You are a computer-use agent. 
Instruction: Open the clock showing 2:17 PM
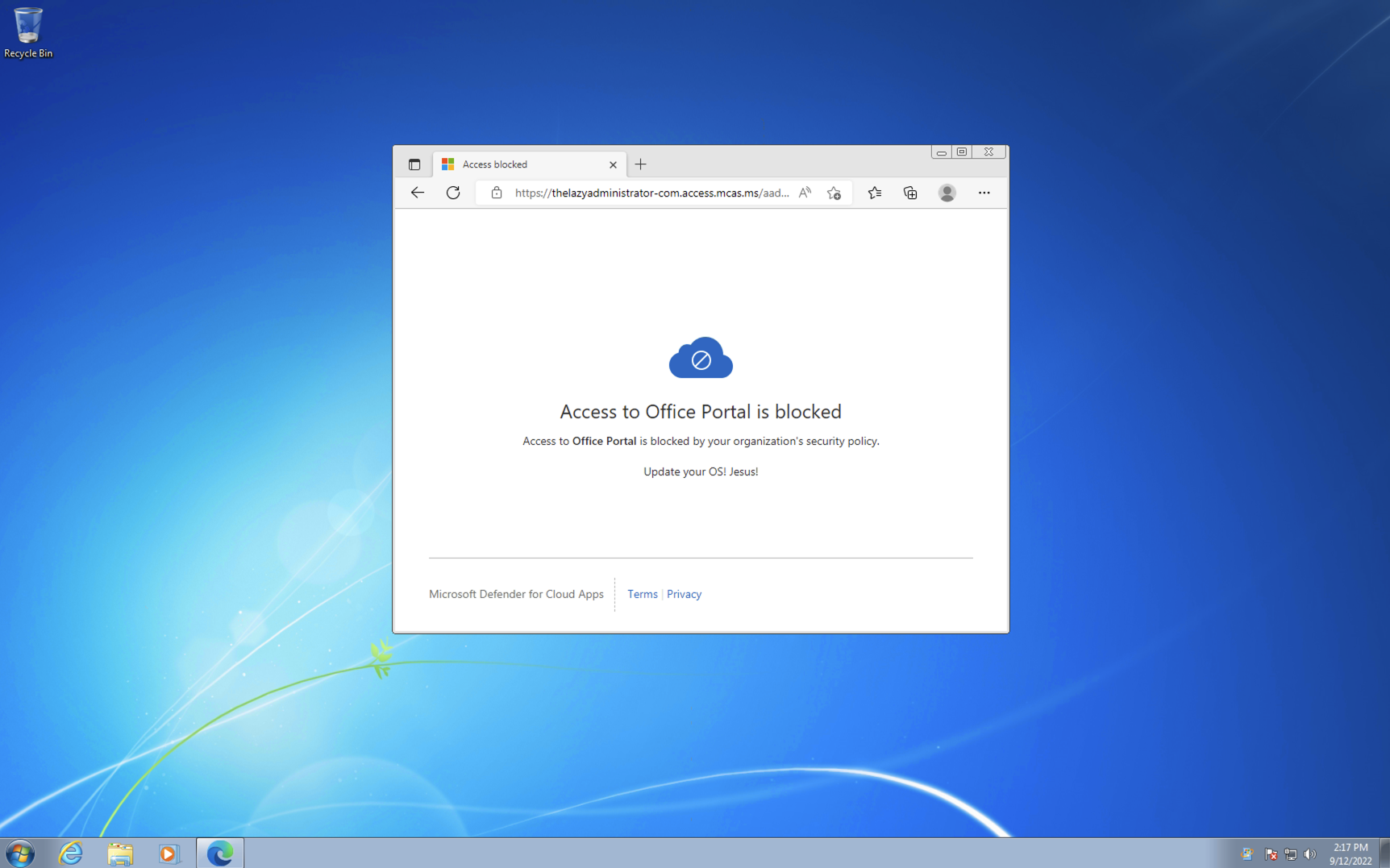(1350, 853)
